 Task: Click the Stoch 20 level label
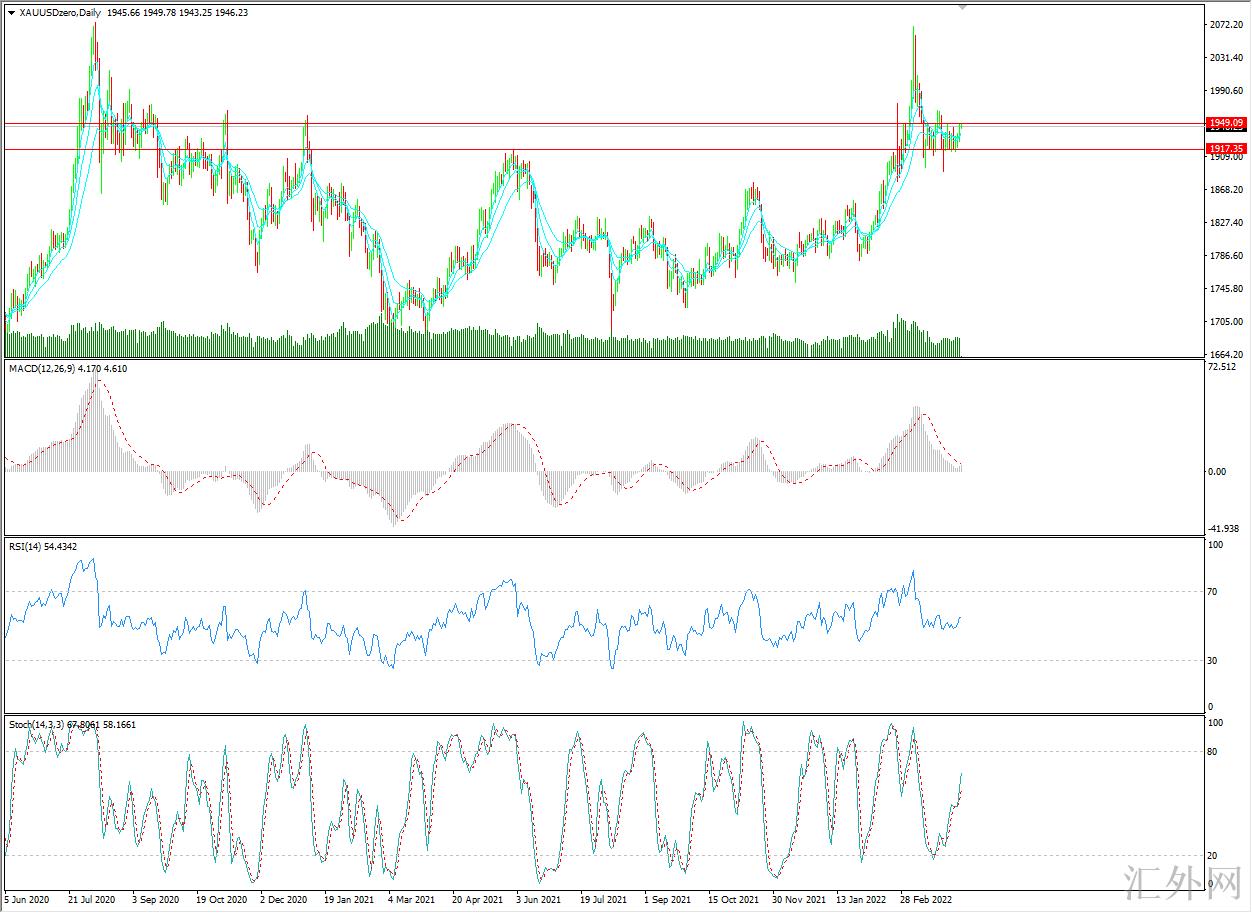[1212, 856]
